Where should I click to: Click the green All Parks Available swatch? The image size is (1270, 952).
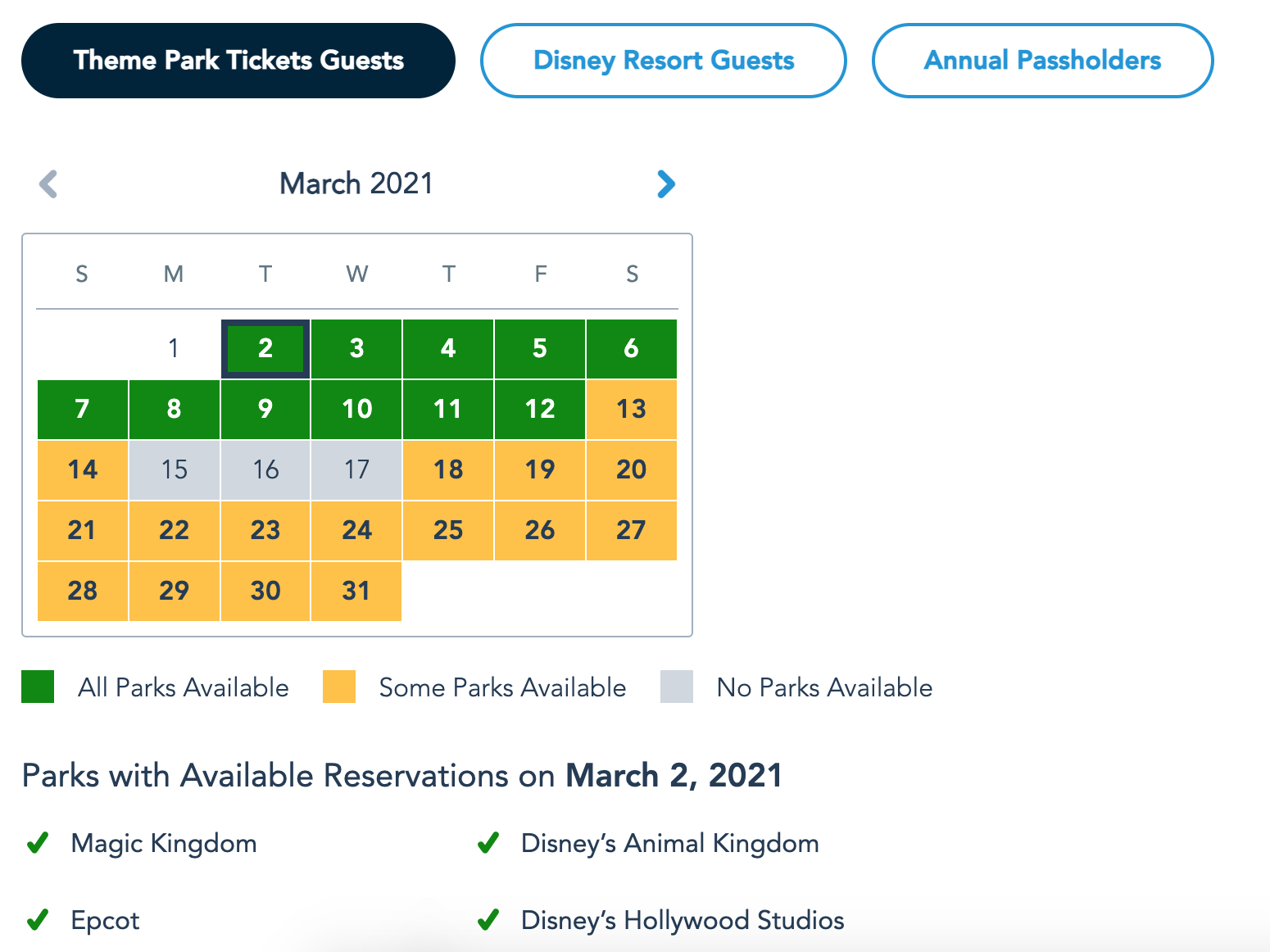38,687
